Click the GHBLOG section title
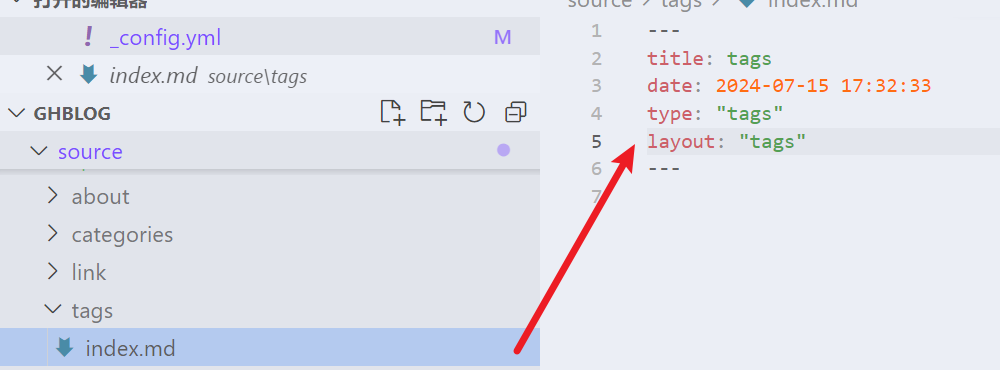The image size is (1000, 370). 72,114
